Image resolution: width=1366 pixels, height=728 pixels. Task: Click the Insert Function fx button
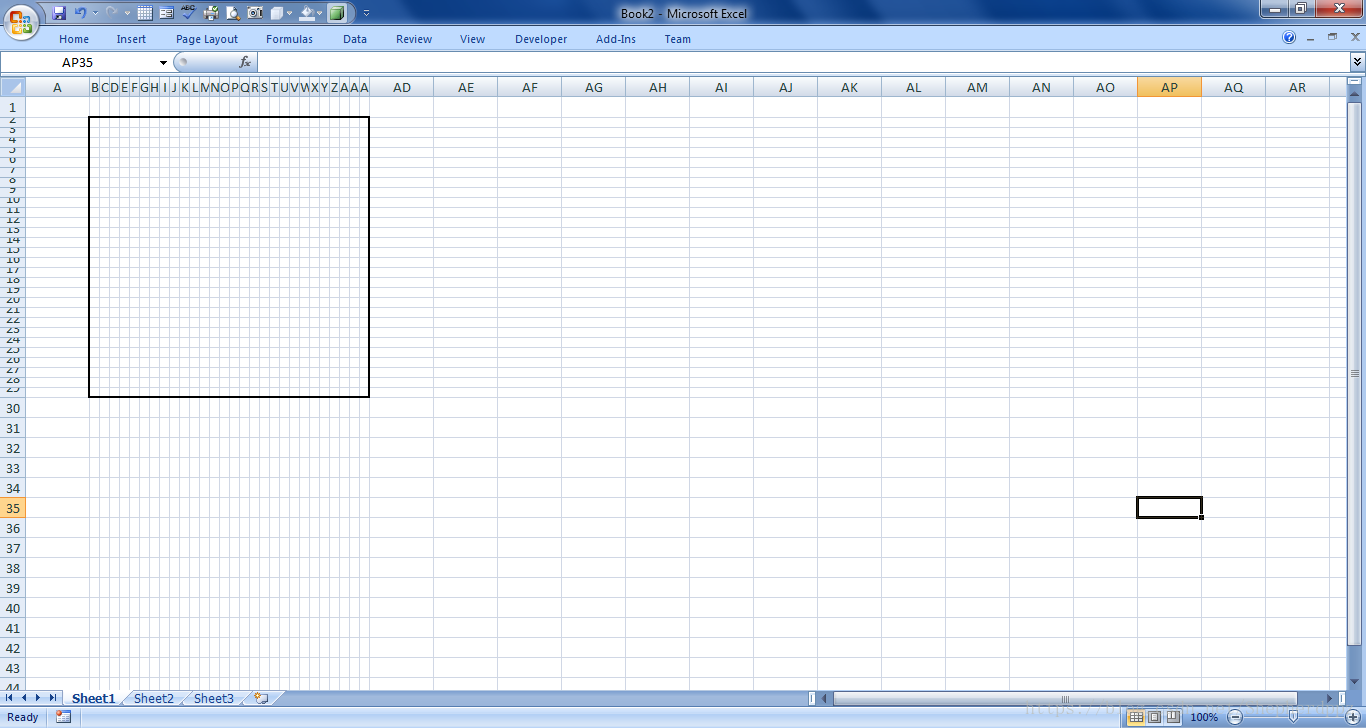point(245,62)
